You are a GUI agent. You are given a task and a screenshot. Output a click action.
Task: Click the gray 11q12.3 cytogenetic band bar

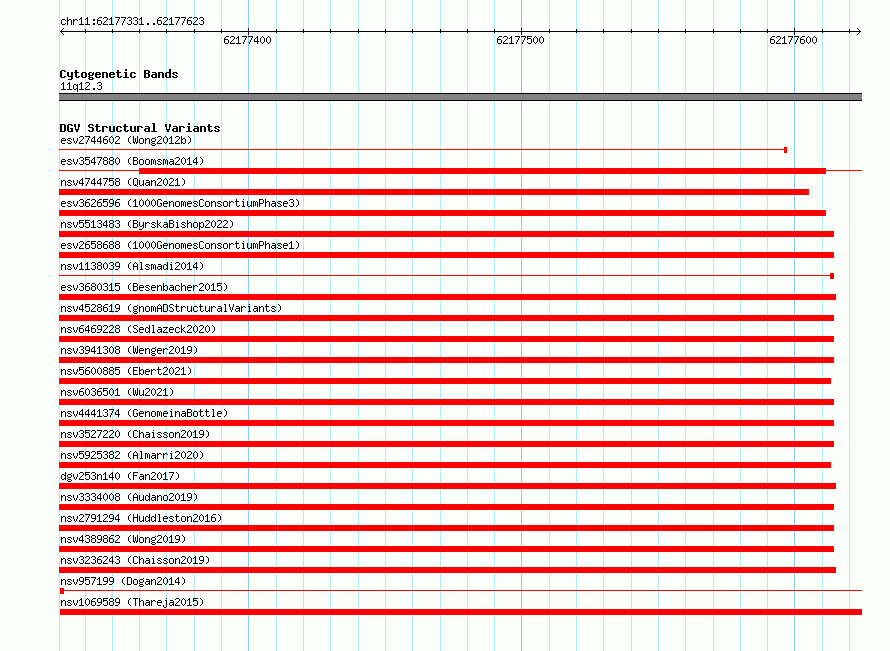click(460, 97)
